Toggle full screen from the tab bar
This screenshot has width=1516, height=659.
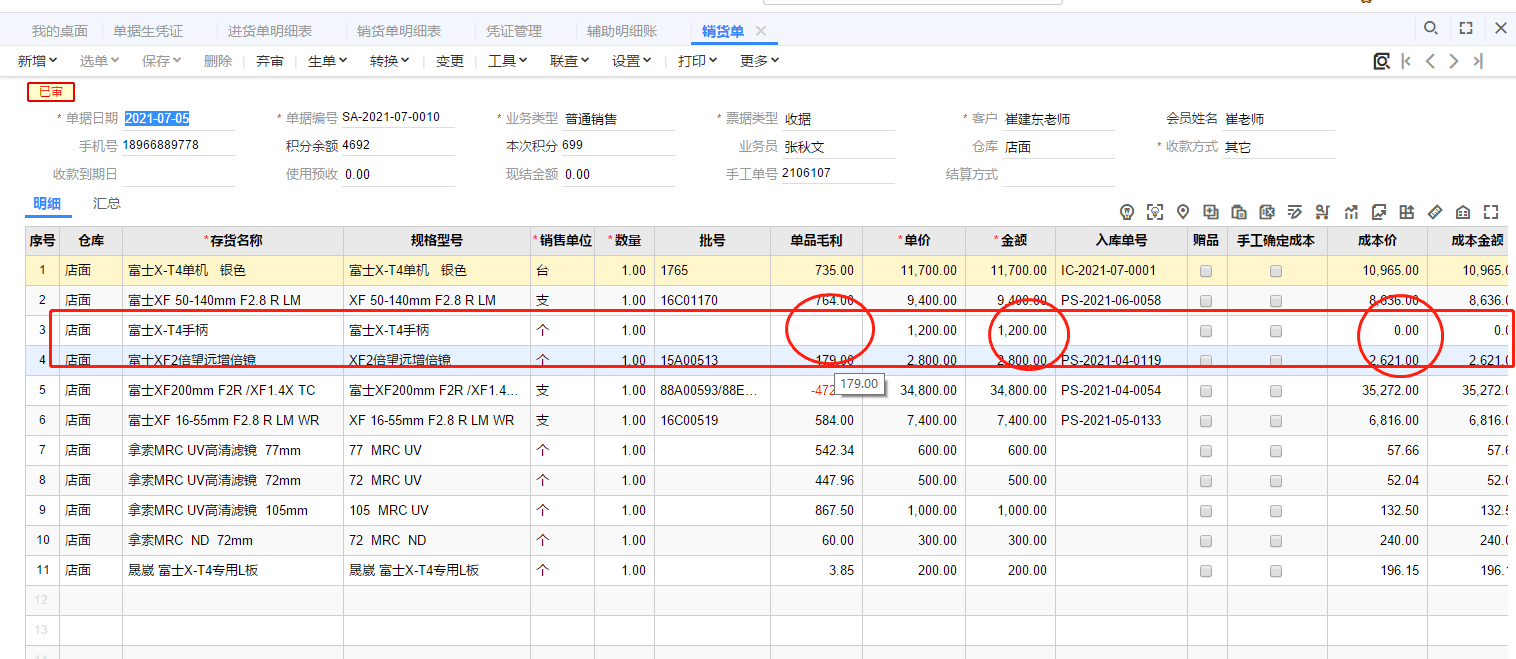click(x=1466, y=29)
